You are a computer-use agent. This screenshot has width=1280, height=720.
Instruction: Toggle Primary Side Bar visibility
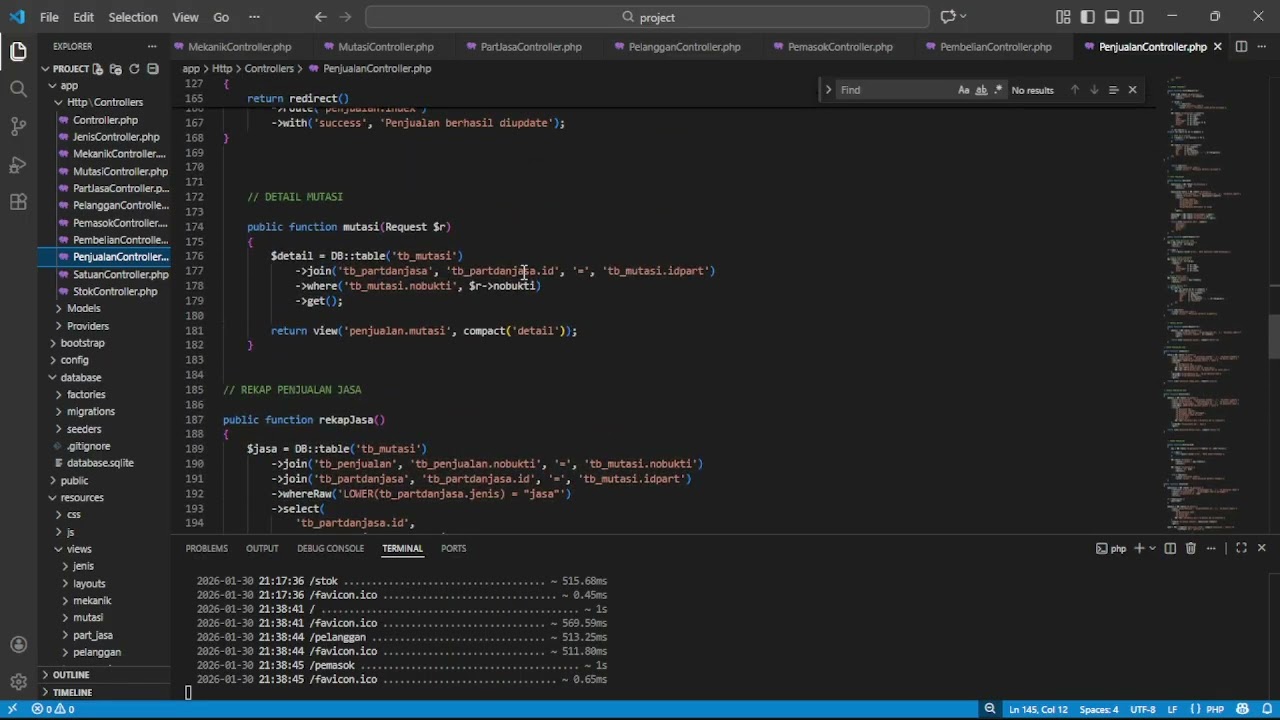point(1087,17)
